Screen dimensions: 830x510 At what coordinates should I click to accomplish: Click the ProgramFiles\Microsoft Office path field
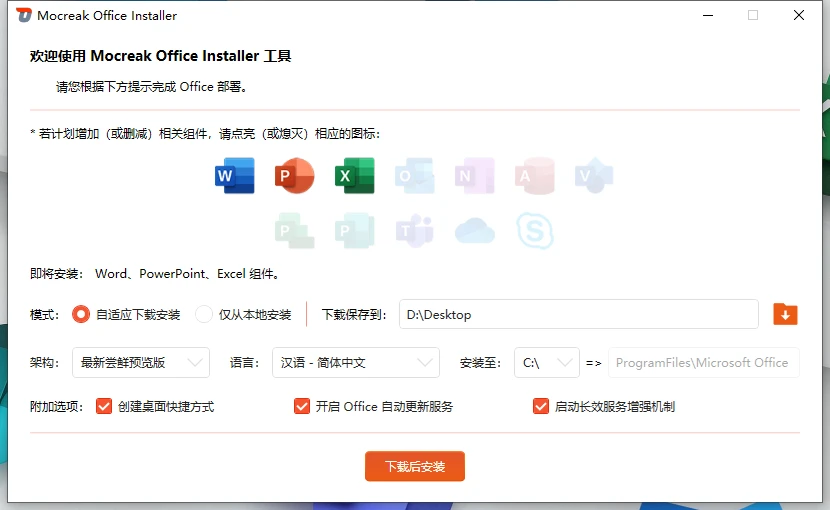point(703,363)
